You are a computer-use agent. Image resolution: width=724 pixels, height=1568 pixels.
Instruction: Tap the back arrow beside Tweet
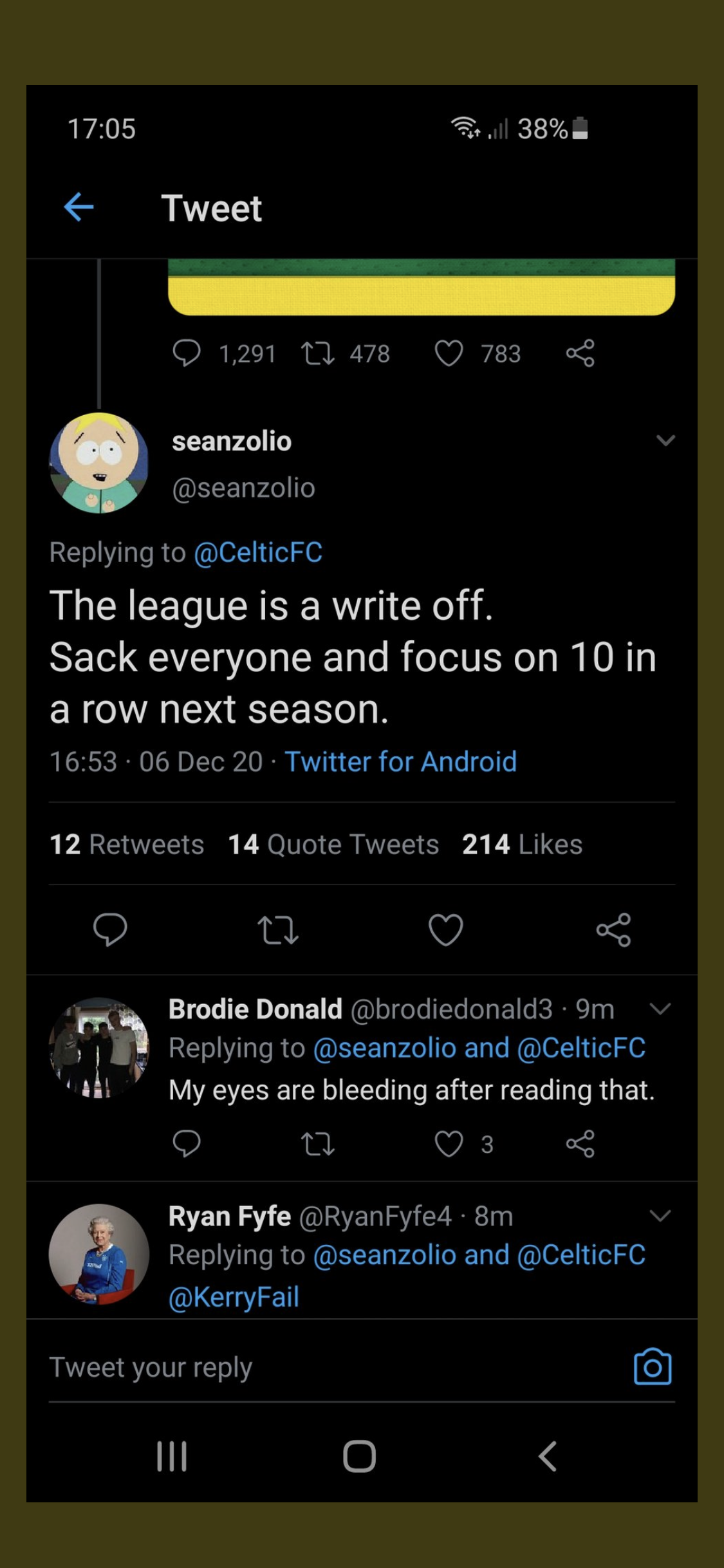click(x=79, y=207)
